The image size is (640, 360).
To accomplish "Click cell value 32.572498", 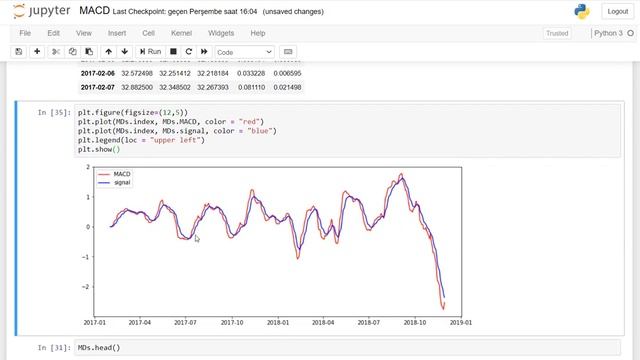I will (x=137, y=73).
